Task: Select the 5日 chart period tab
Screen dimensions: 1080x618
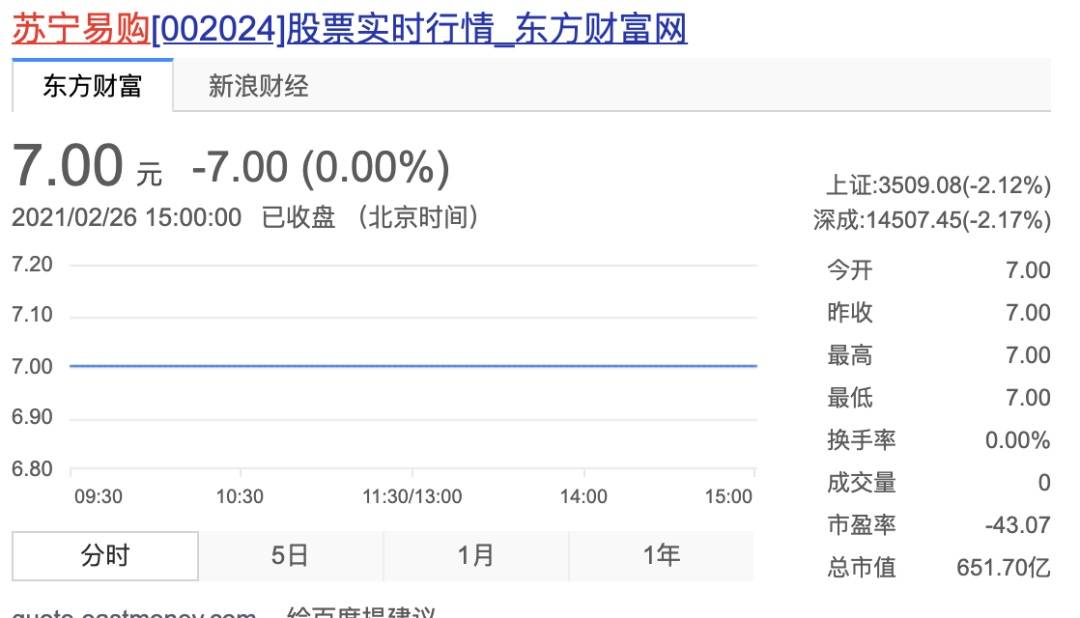Action: click(290, 555)
